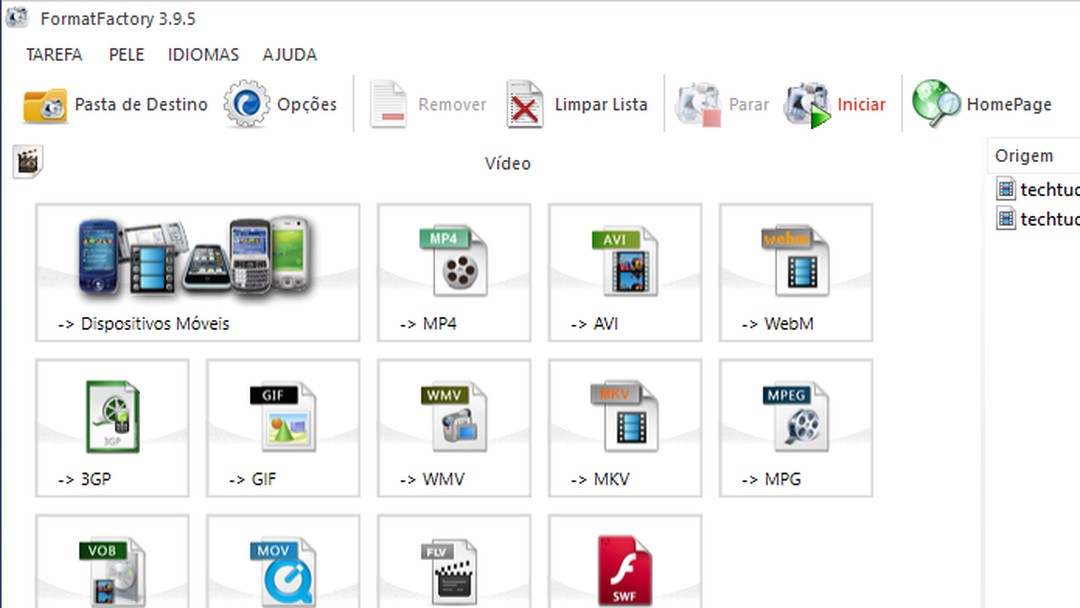The height and width of the screenshot is (608, 1080).
Task: Open the TAREFA menu
Action: pos(54,54)
